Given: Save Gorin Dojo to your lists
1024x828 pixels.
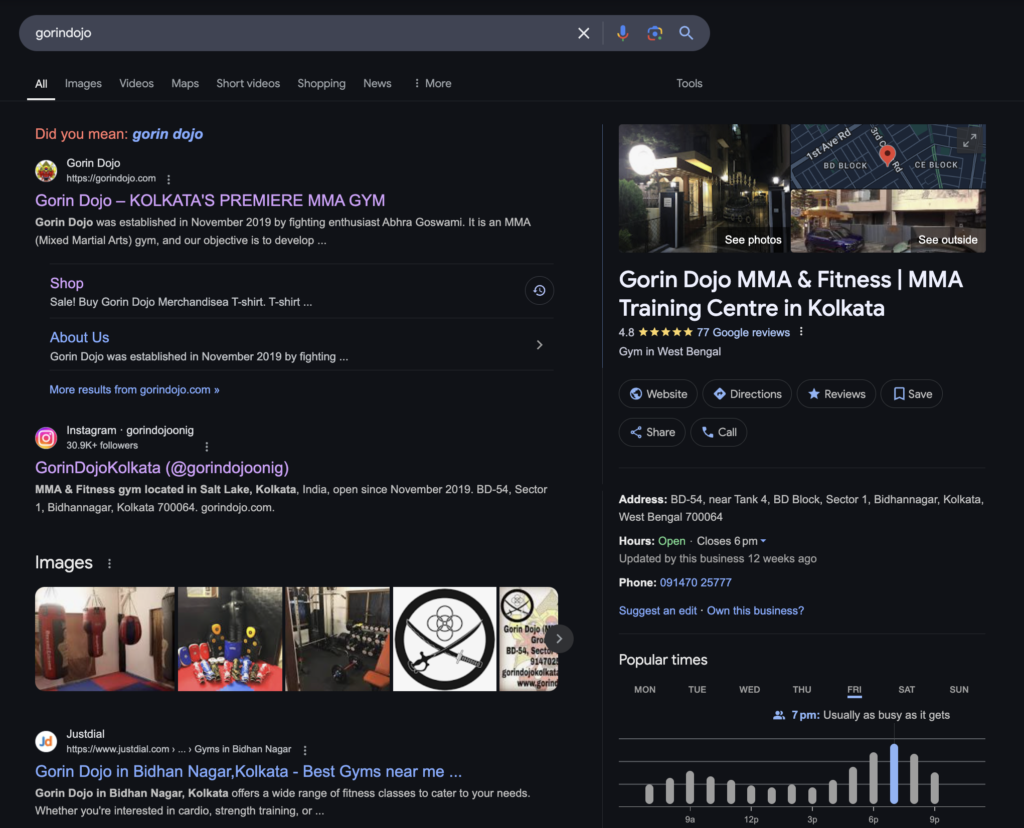Looking at the screenshot, I should click(x=912, y=394).
